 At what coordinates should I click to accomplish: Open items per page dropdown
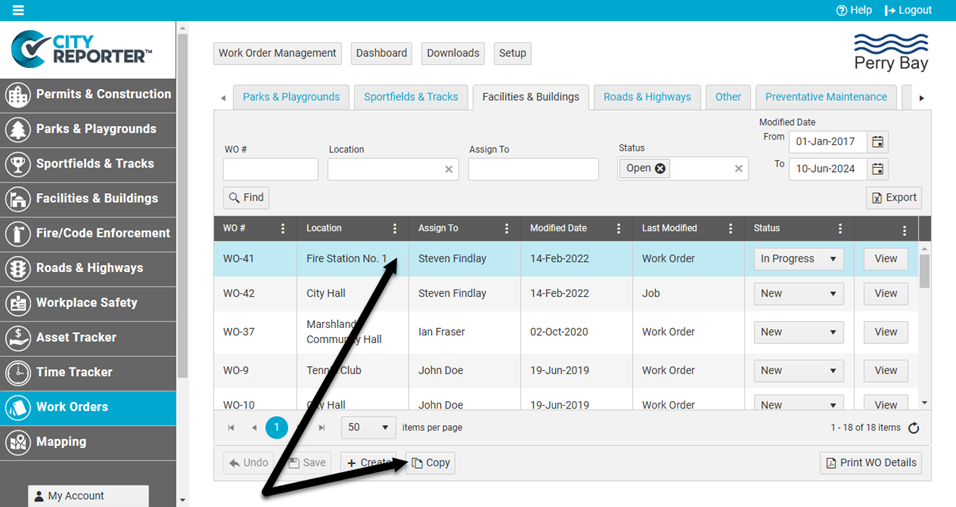(368, 428)
